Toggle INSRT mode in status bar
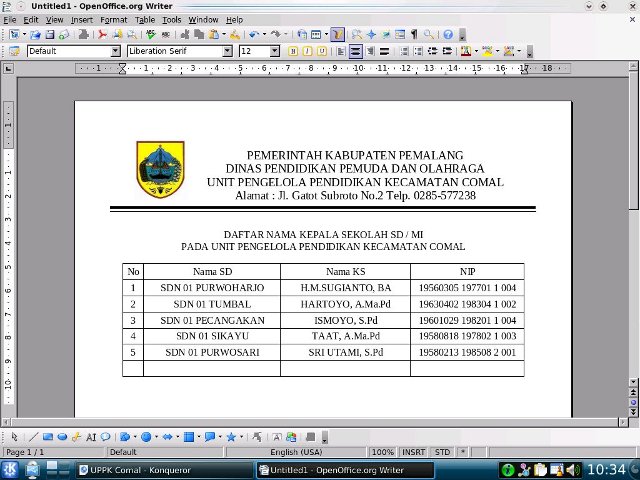Image resolution: width=640 pixels, height=480 pixels. pyautogui.click(x=413, y=452)
